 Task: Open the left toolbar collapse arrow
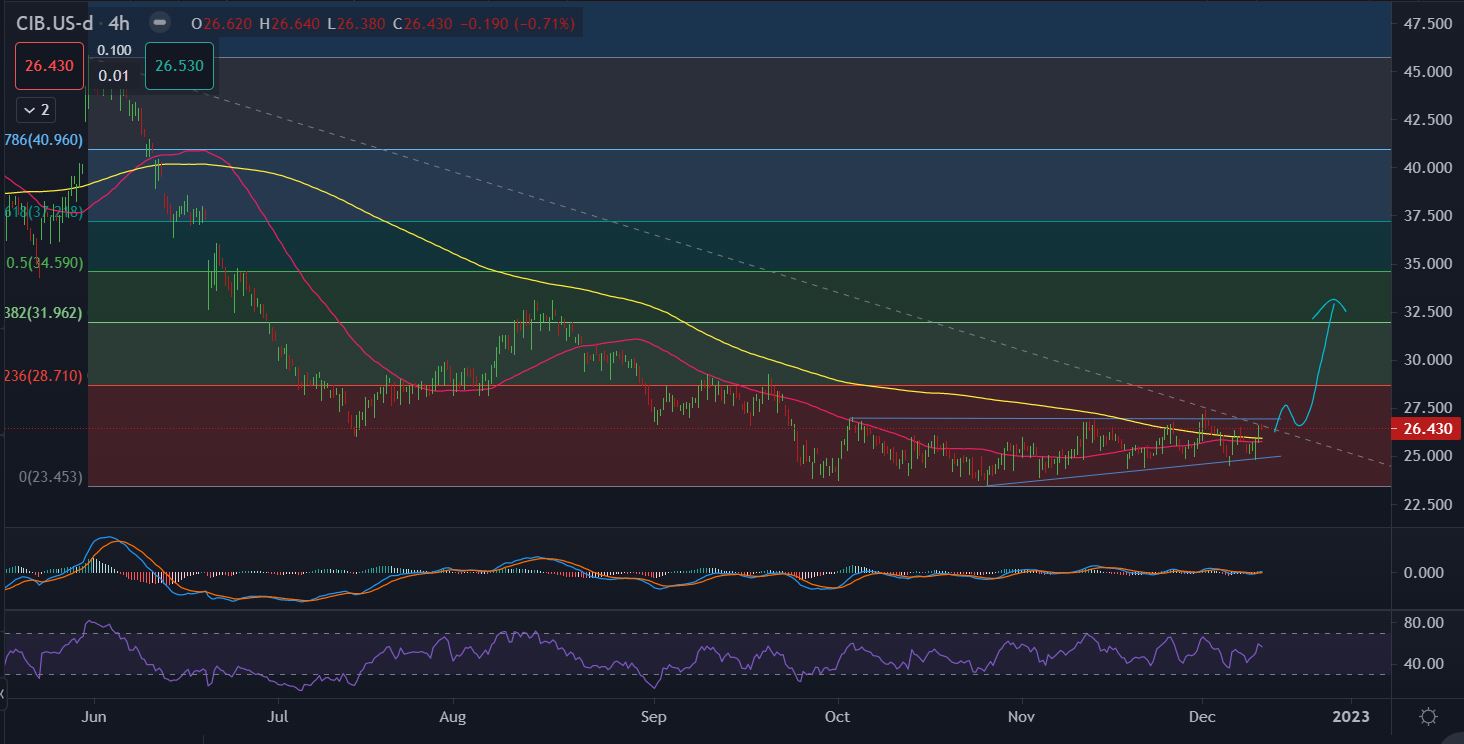[3, 691]
